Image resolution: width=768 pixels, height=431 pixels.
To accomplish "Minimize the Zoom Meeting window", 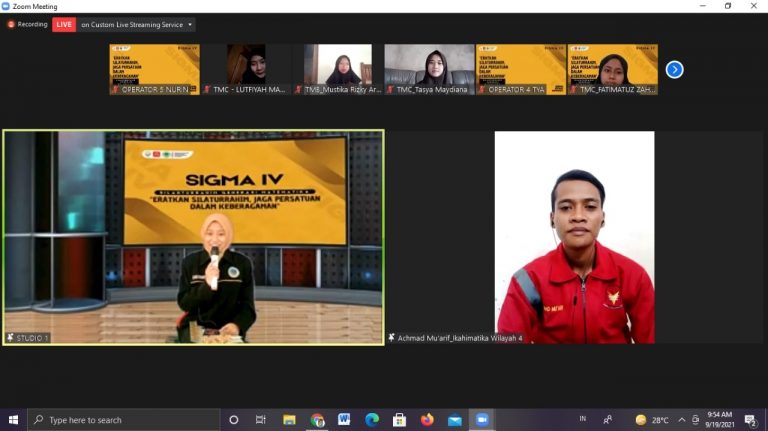I will [x=703, y=6].
